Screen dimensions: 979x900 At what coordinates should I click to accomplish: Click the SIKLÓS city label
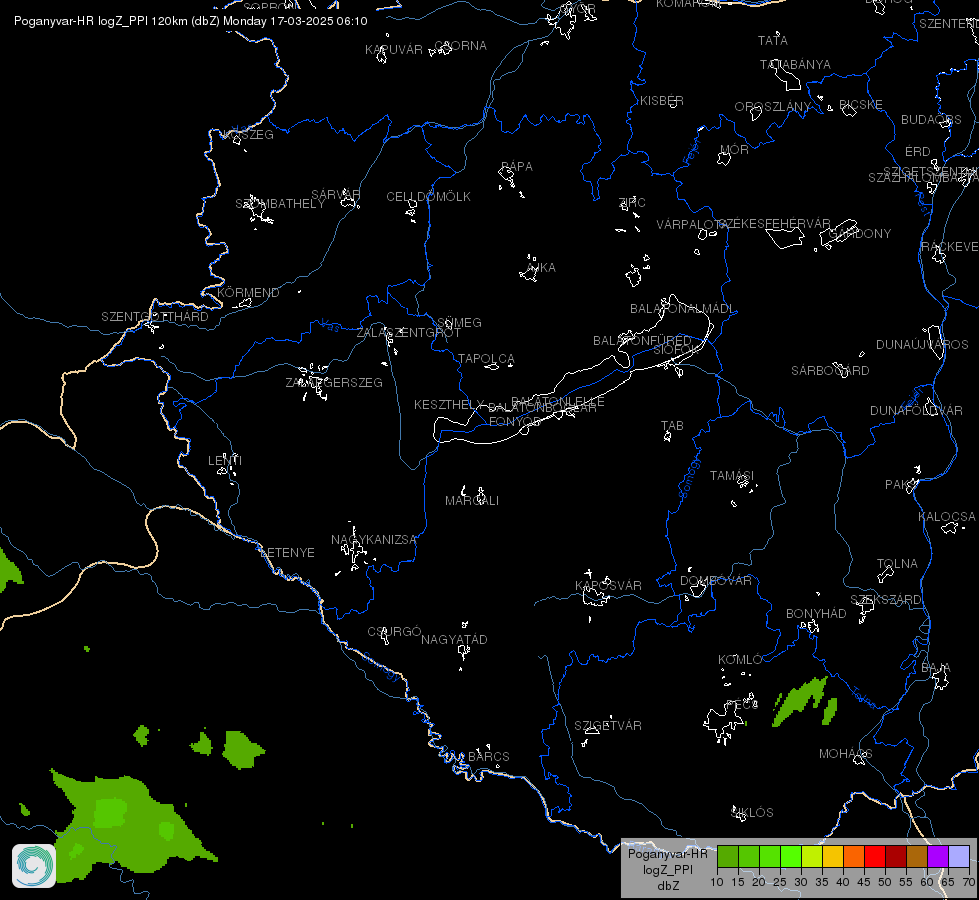coord(752,812)
